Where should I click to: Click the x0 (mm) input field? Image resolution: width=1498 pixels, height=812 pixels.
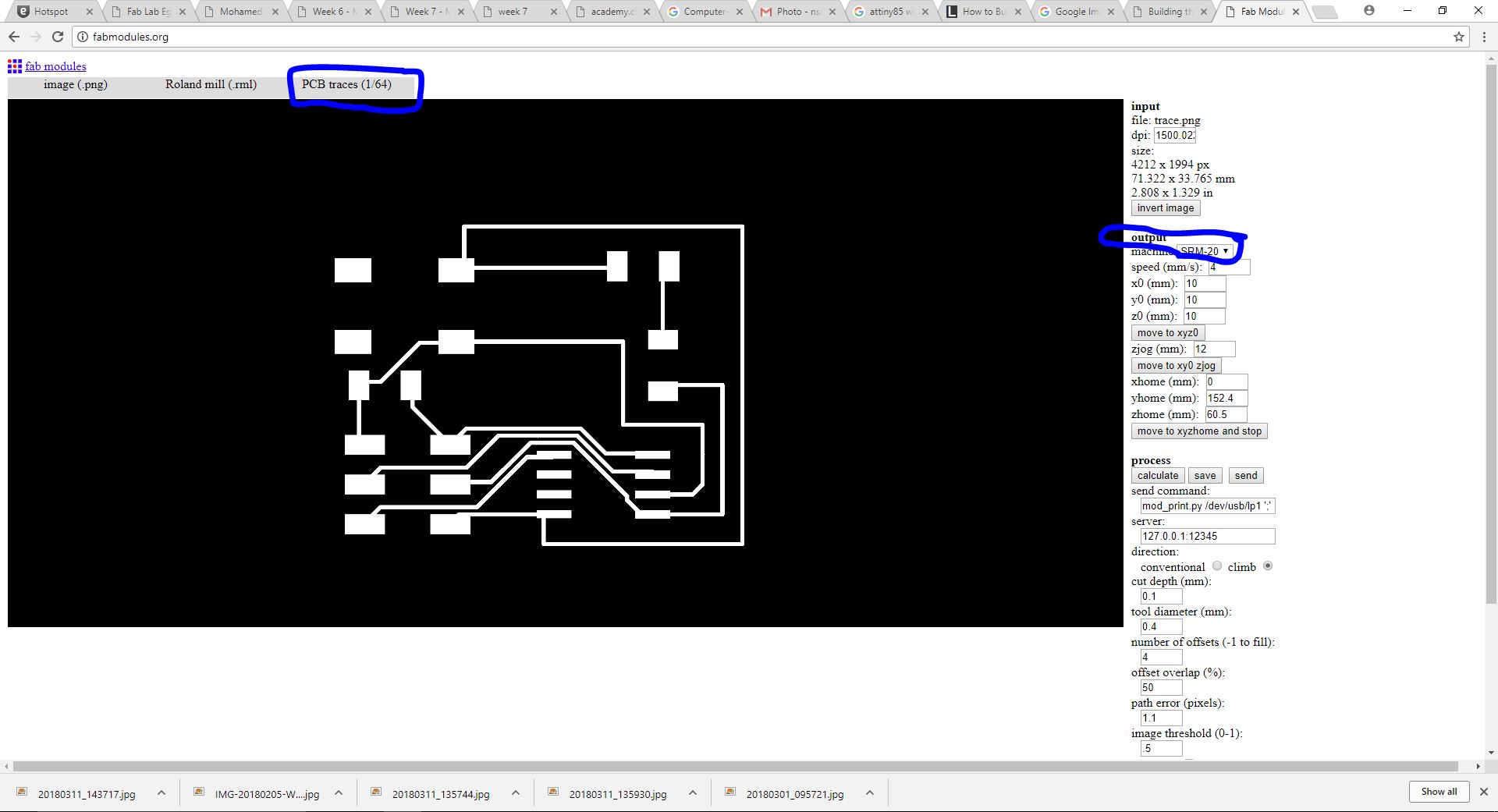[1205, 284]
